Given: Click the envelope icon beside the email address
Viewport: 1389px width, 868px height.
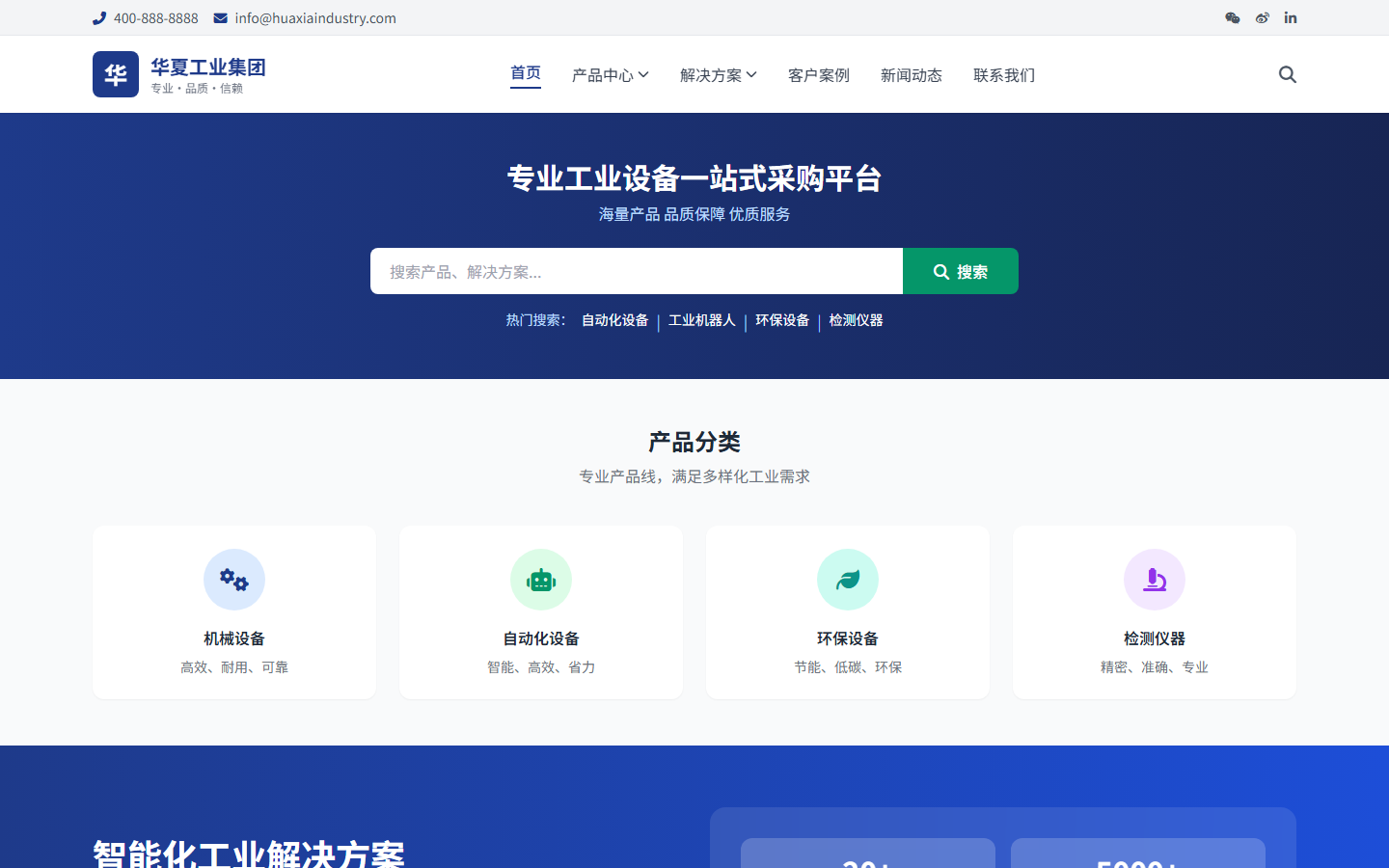Looking at the screenshot, I should point(221,18).
